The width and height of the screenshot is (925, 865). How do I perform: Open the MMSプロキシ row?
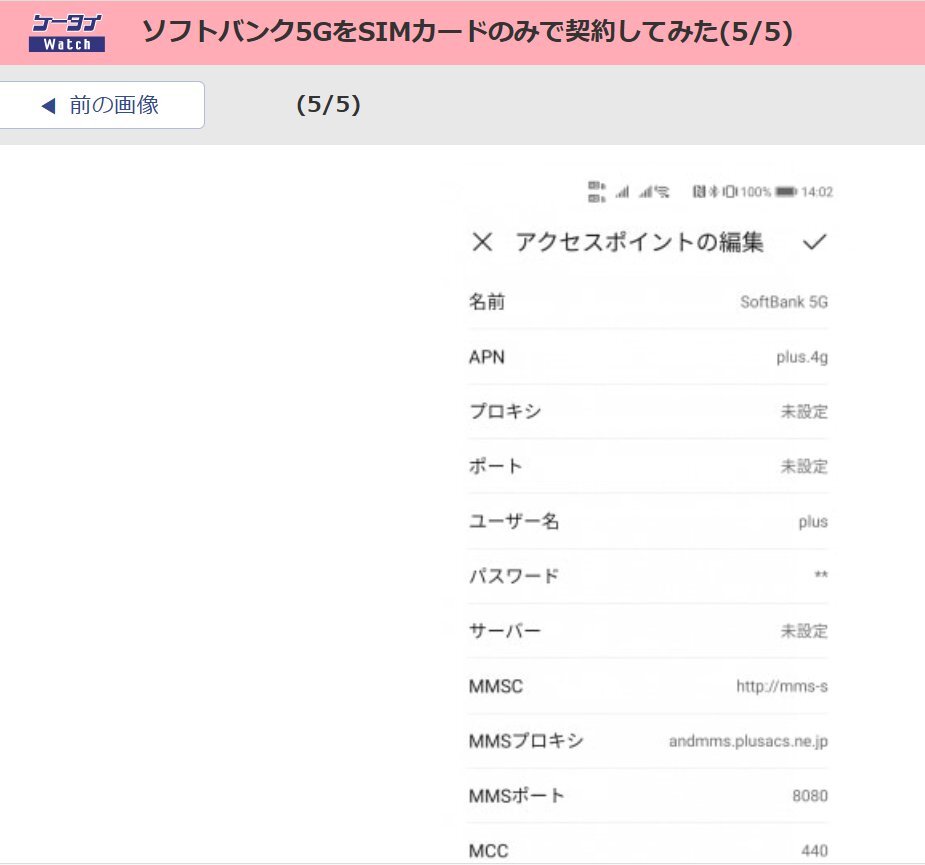coord(648,742)
